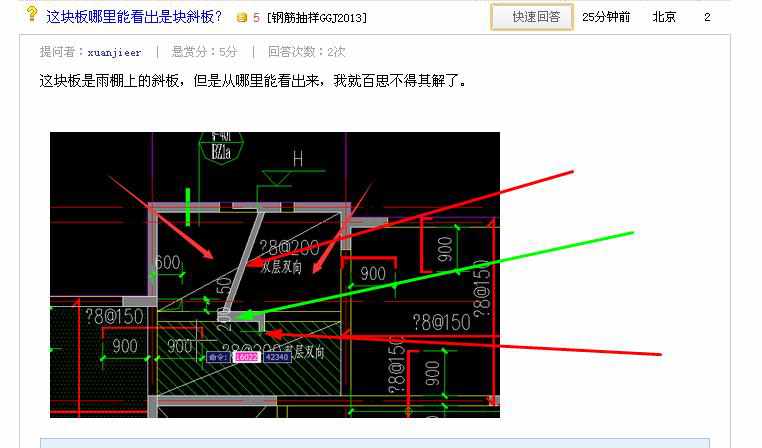Viewport: 762px width, 448px height.
Task: Open question title 这块板哪里能看出是块斜板
Action: [x=134, y=17]
